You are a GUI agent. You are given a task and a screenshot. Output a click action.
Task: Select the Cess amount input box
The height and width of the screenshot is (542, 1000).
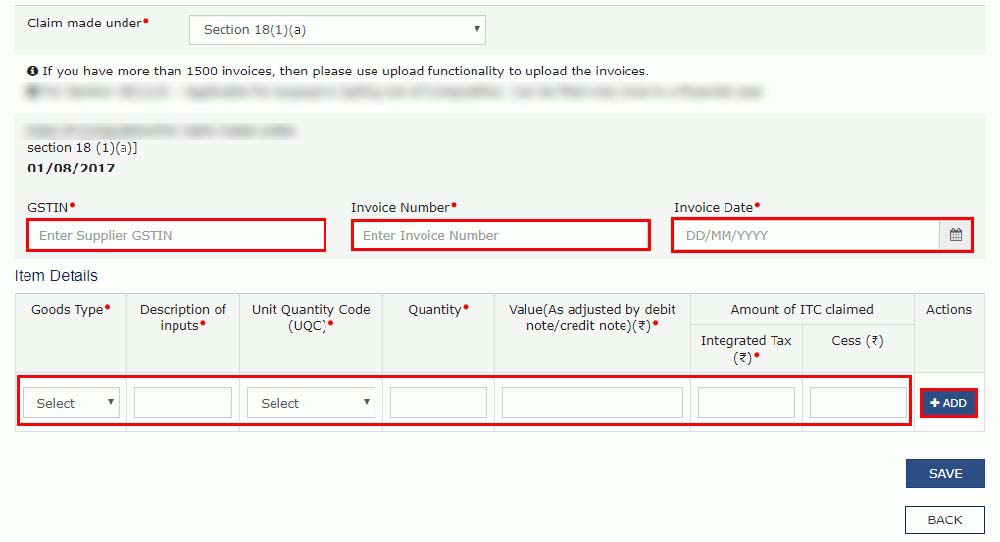click(858, 403)
